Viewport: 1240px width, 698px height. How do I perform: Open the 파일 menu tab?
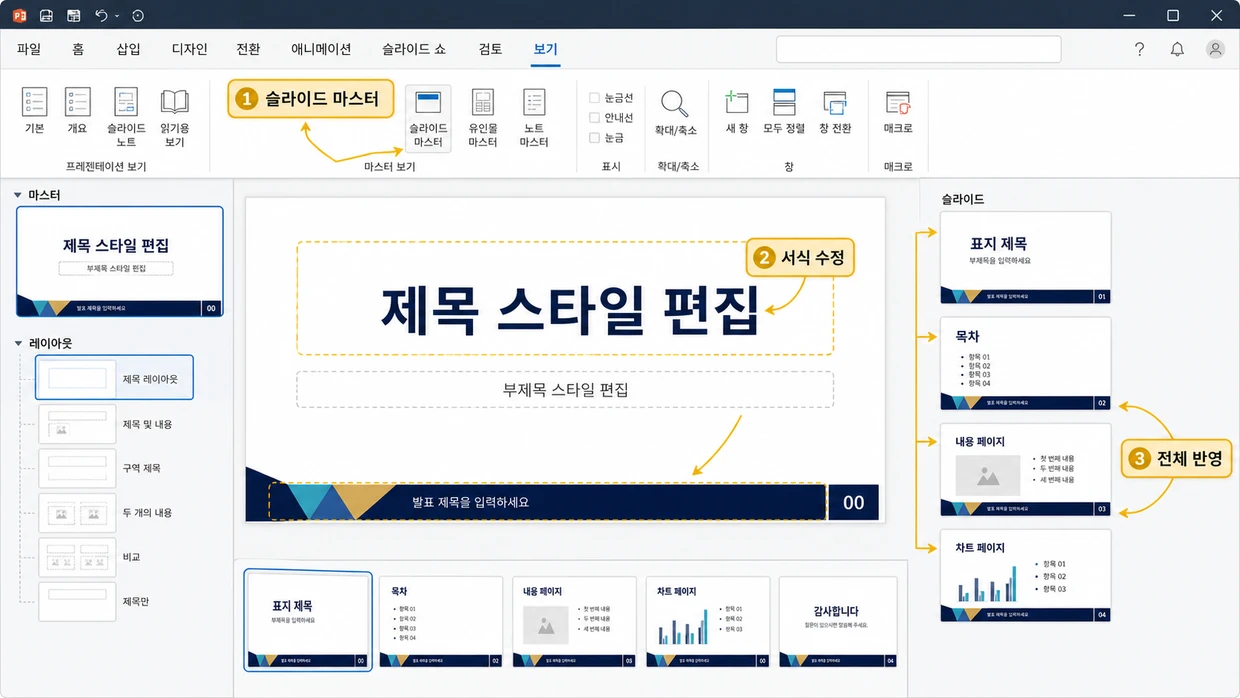tap(29, 49)
